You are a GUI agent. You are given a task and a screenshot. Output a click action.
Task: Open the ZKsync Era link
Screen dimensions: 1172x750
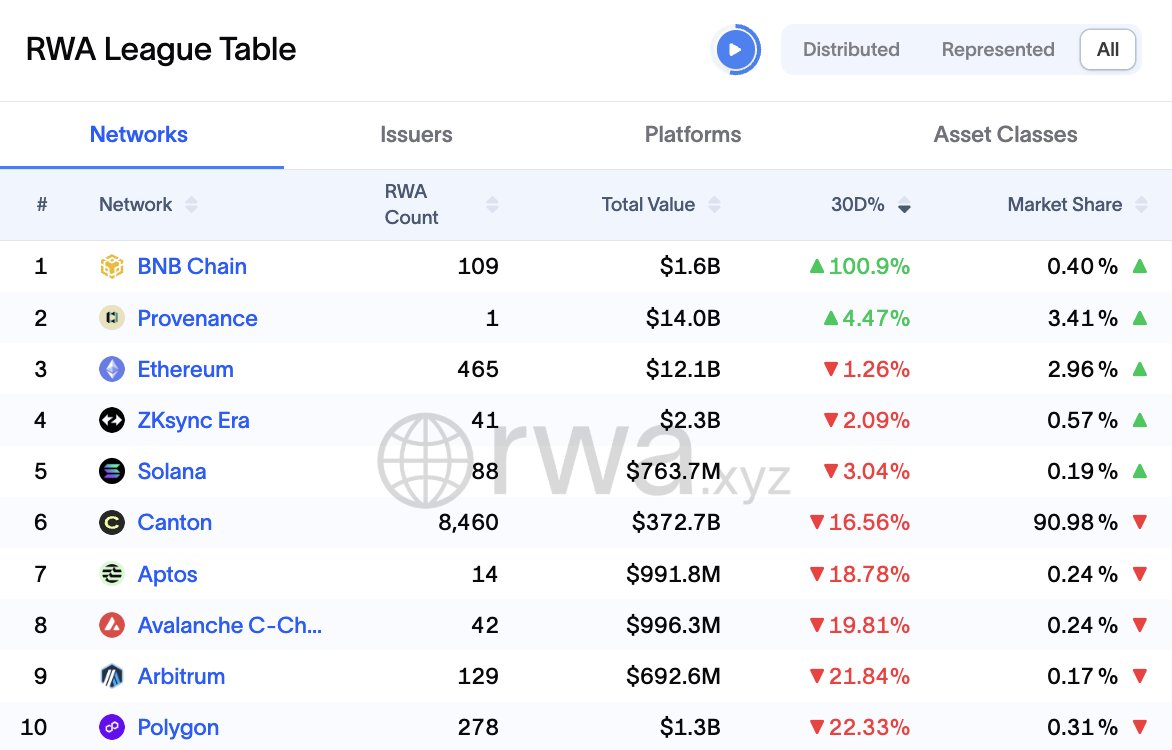click(193, 420)
